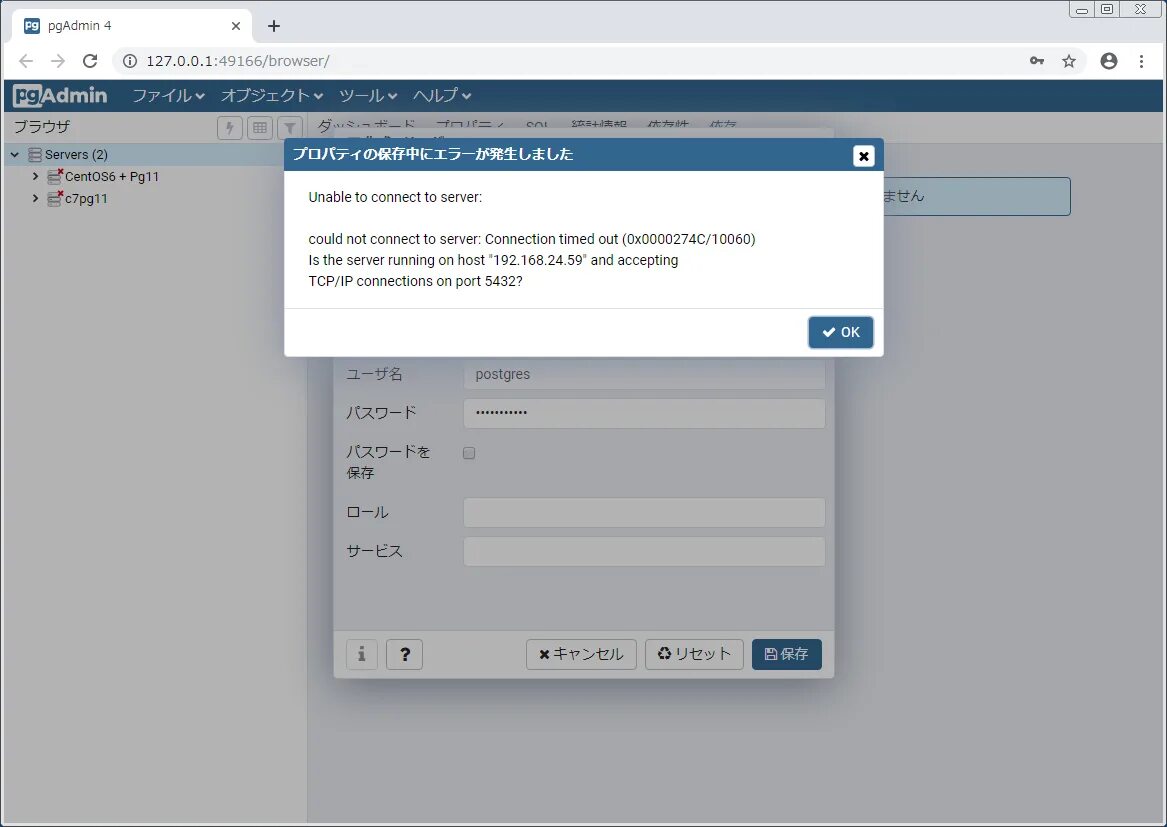Close the error dialog with X
This screenshot has width=1167, height=827.
pos(863,156)
